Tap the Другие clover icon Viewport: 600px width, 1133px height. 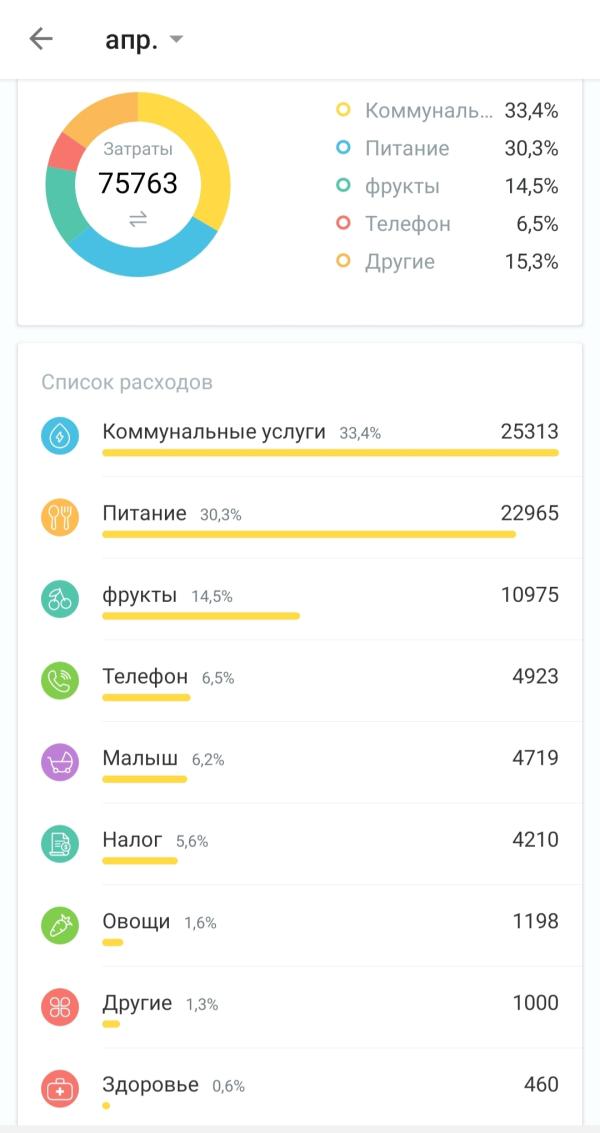click(60, 1007)
